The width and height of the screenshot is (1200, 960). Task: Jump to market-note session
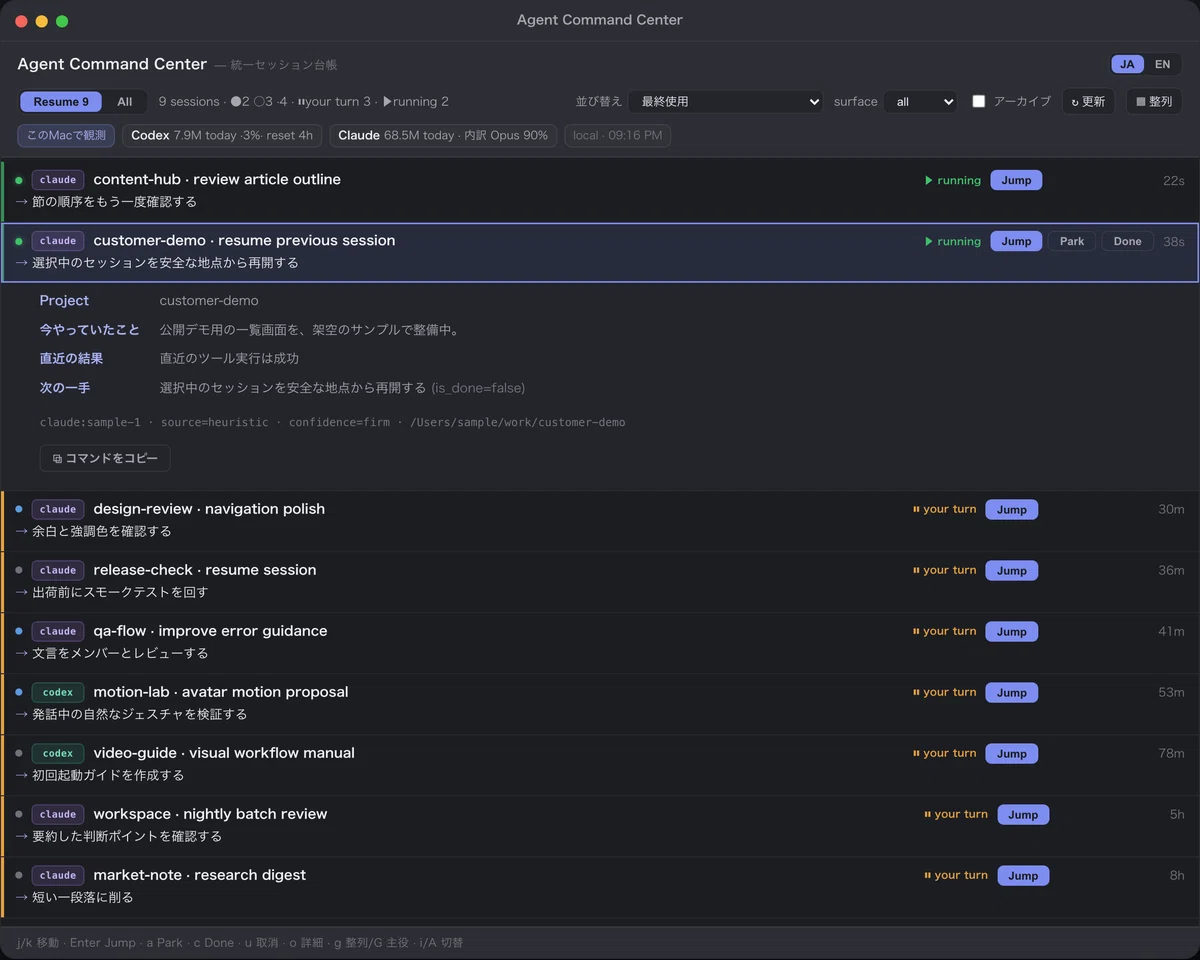click(x=1023, y=876)
